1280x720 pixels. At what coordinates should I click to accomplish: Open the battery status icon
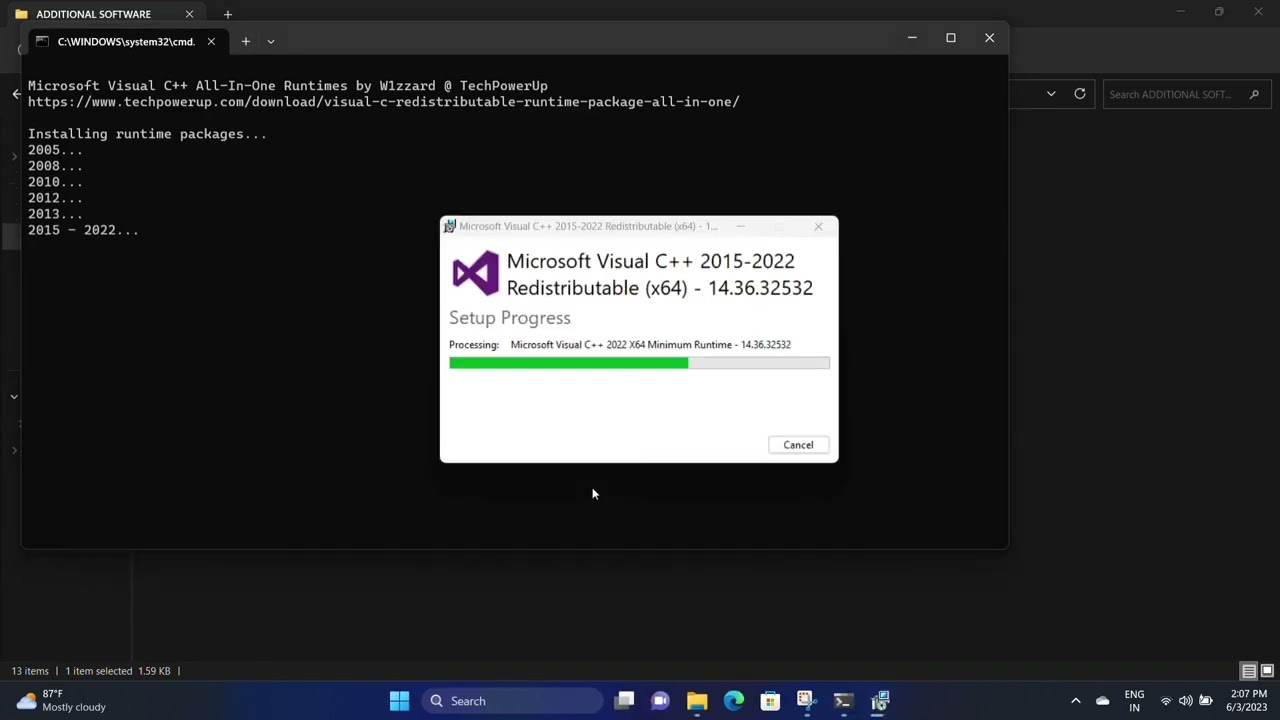tap(1206, 701)
